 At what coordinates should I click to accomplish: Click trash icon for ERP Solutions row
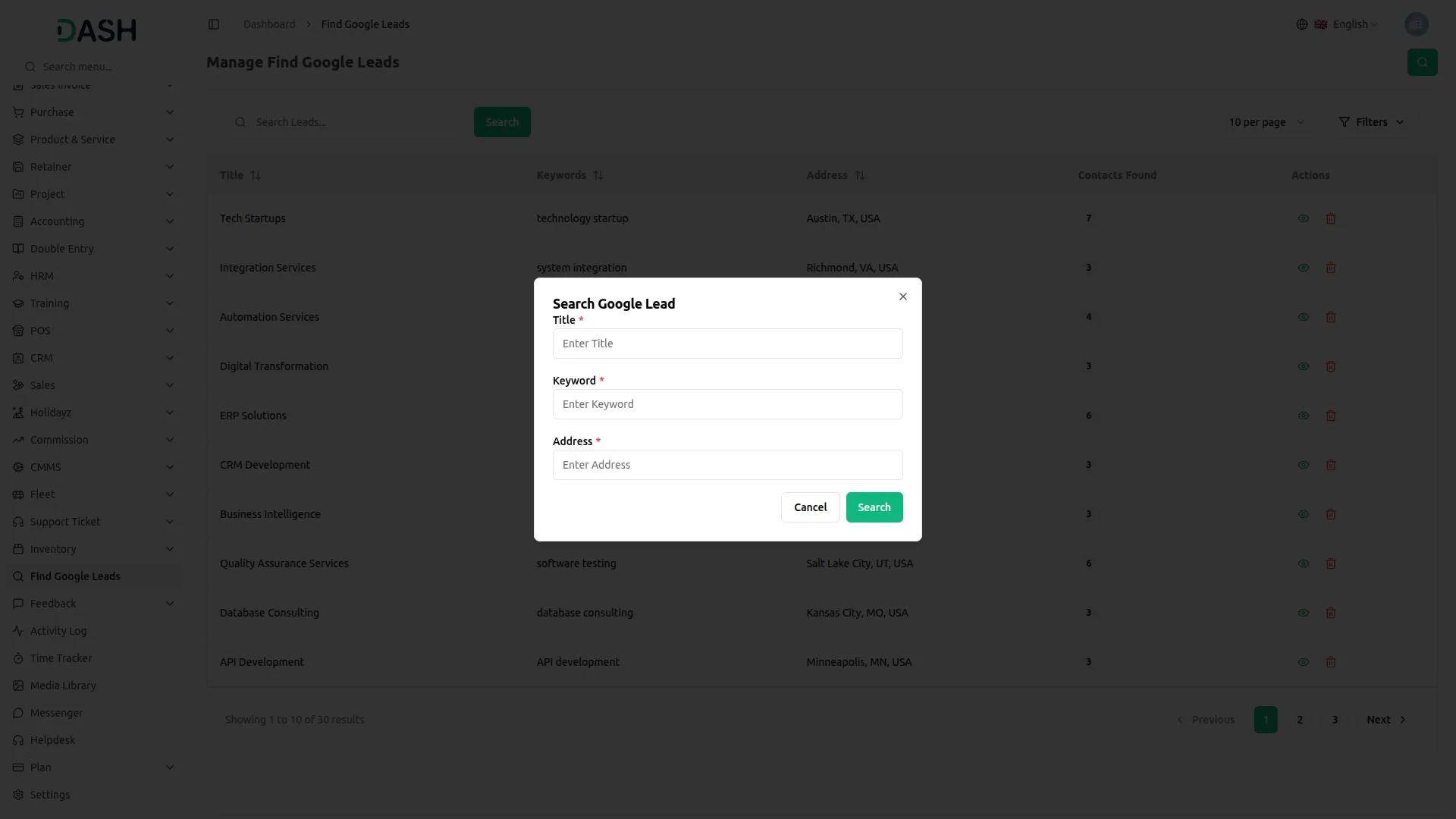pyautogui.click(x=1330, y=416)
